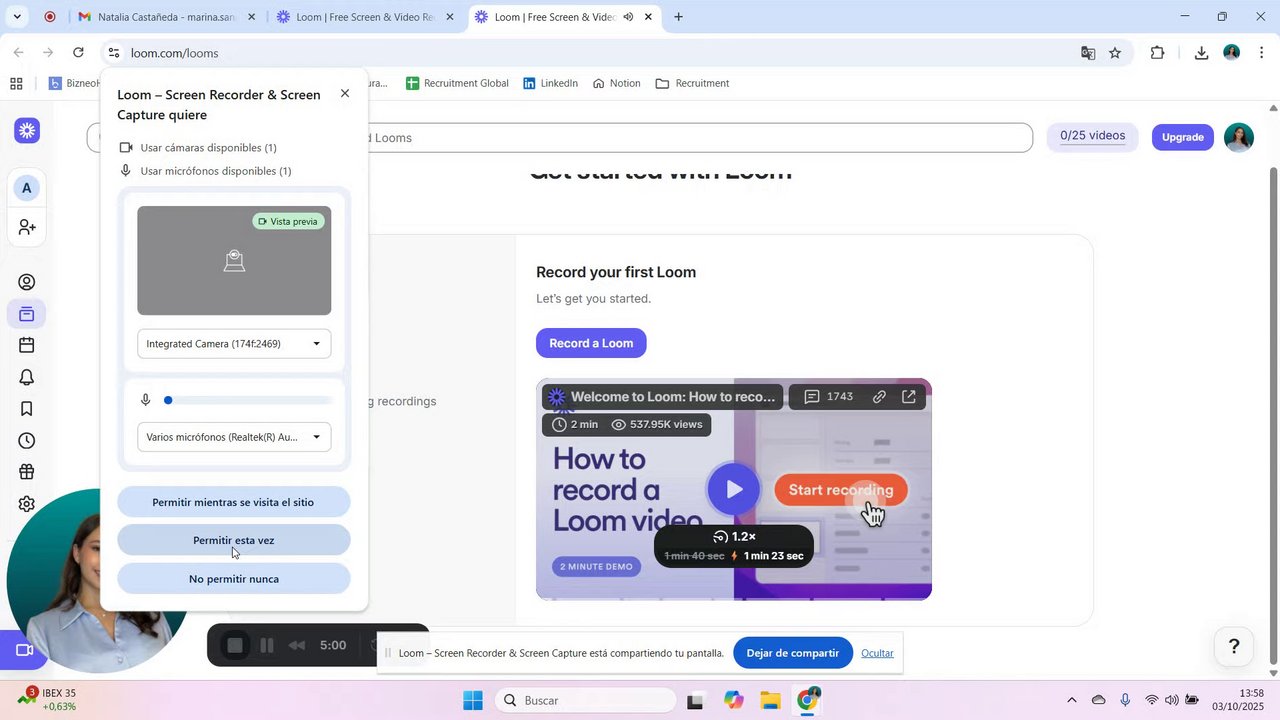Open File Explorer from taskbar
The width and height of the screenshot is (1280, 720).
point(770,700)
